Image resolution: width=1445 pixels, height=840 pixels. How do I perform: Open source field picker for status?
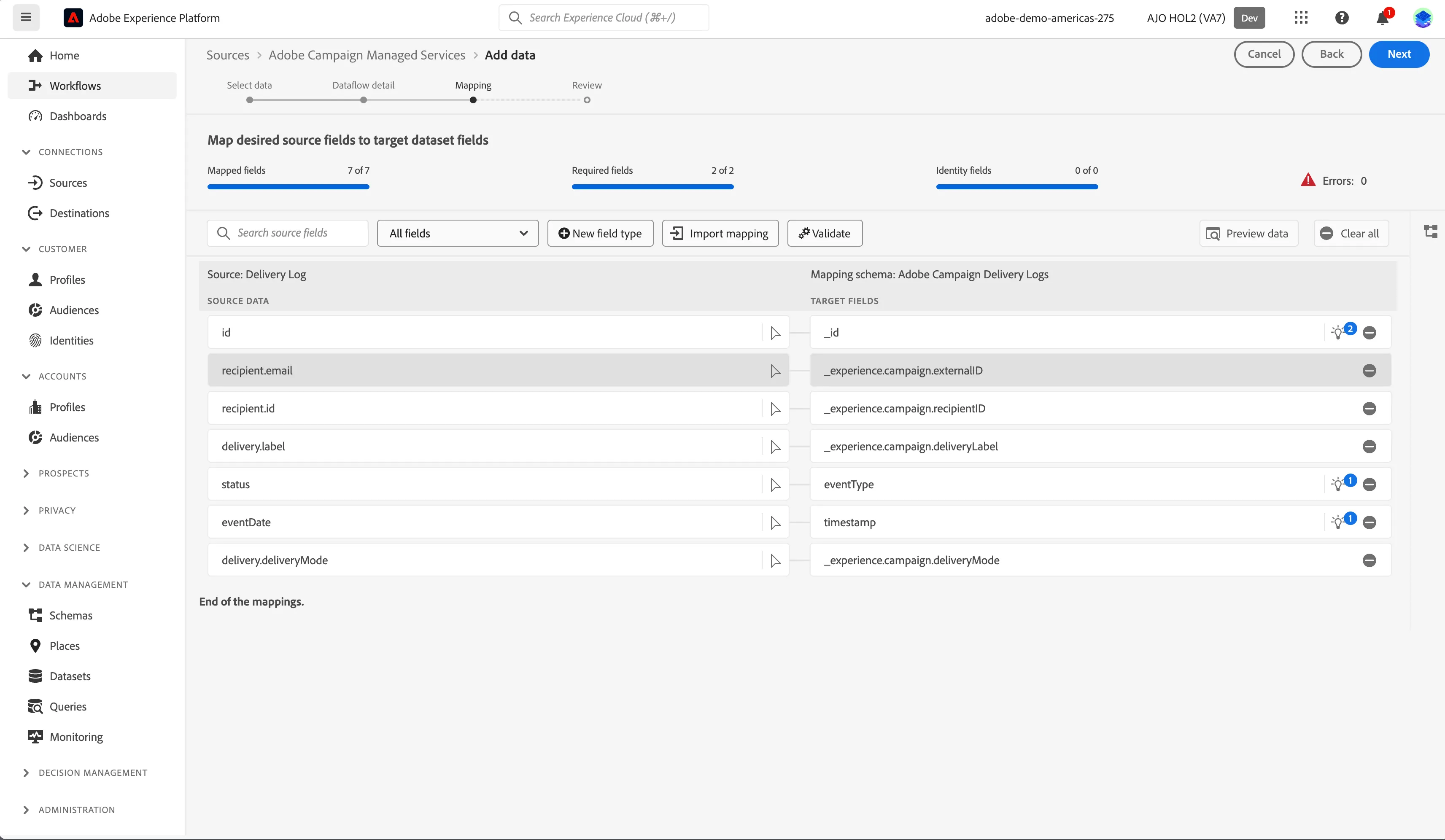point(775,485)
